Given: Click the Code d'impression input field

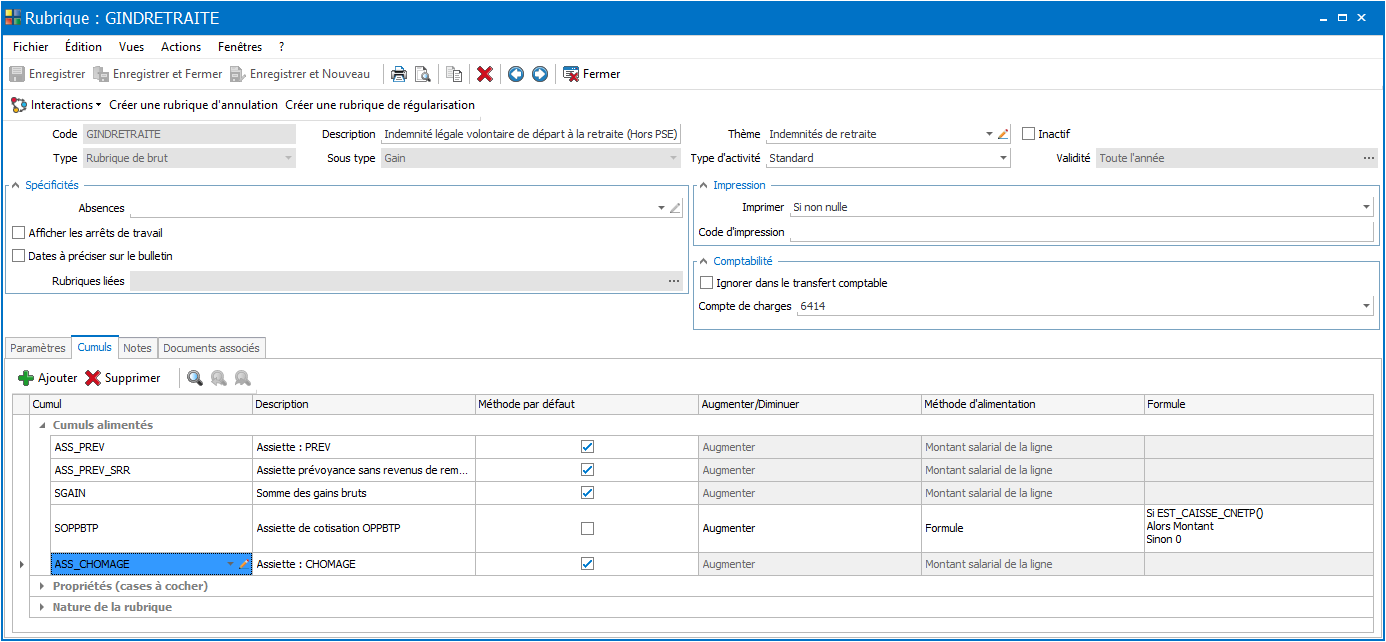Looking at the screenshot, I should (1082, 232).
